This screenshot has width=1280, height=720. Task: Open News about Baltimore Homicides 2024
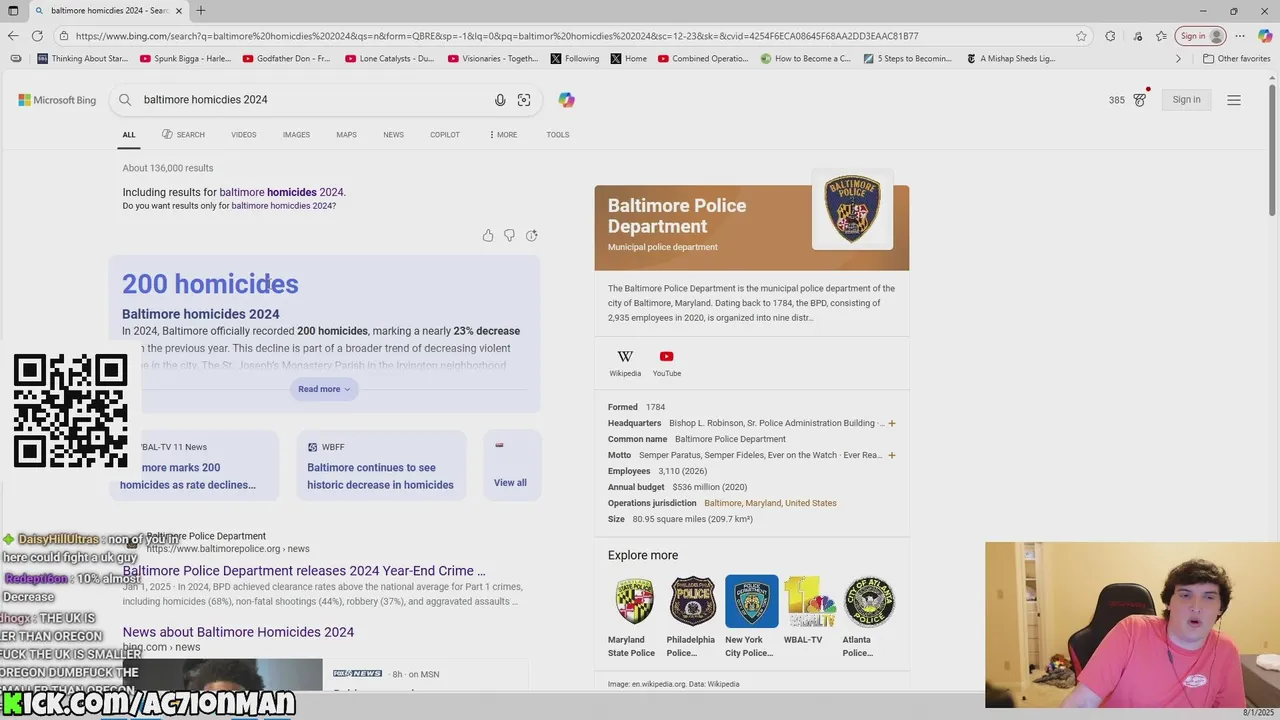click(238, 632)
